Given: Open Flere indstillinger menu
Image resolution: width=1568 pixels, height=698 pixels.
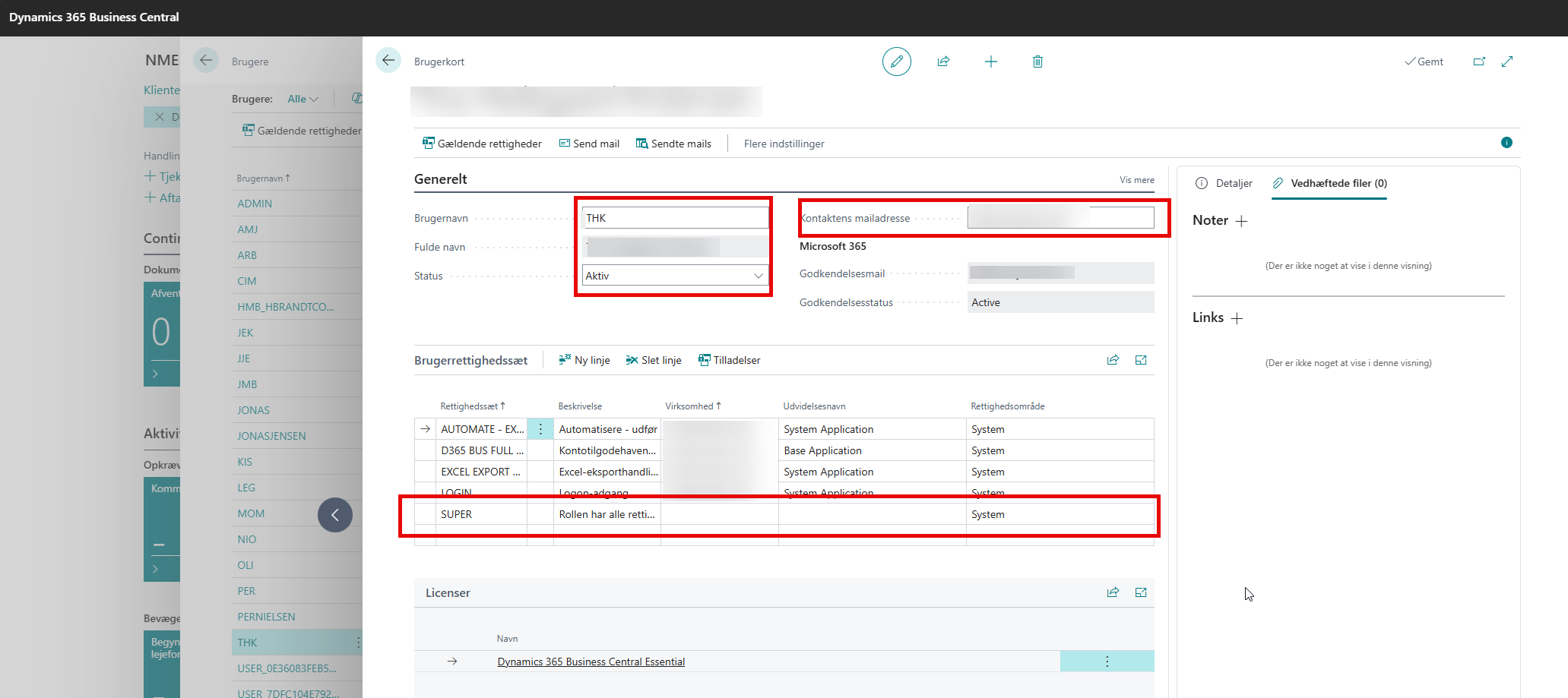Looking at the screenshot, I should coord(784,144).
